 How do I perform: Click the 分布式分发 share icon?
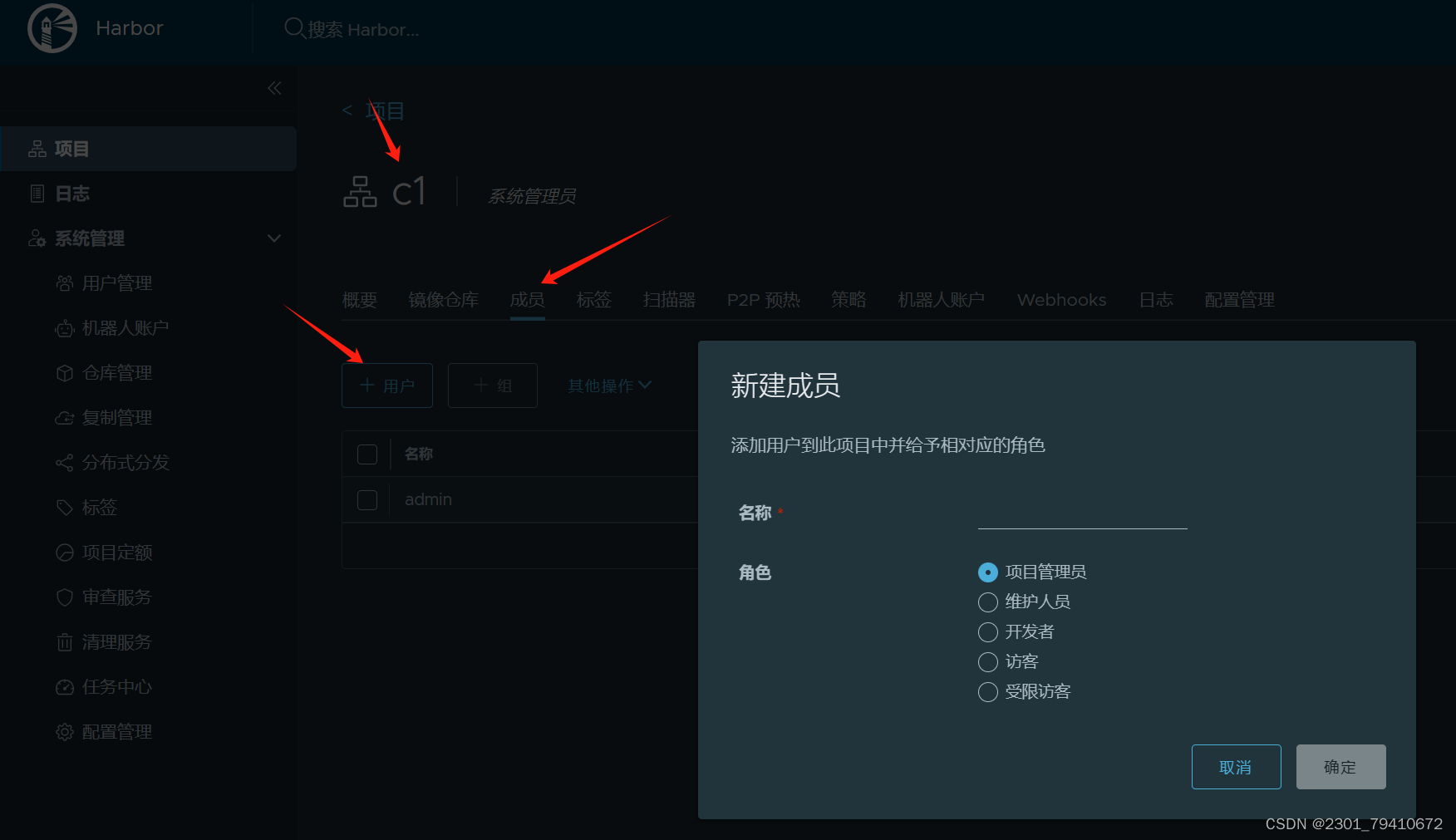pos(65,463)
